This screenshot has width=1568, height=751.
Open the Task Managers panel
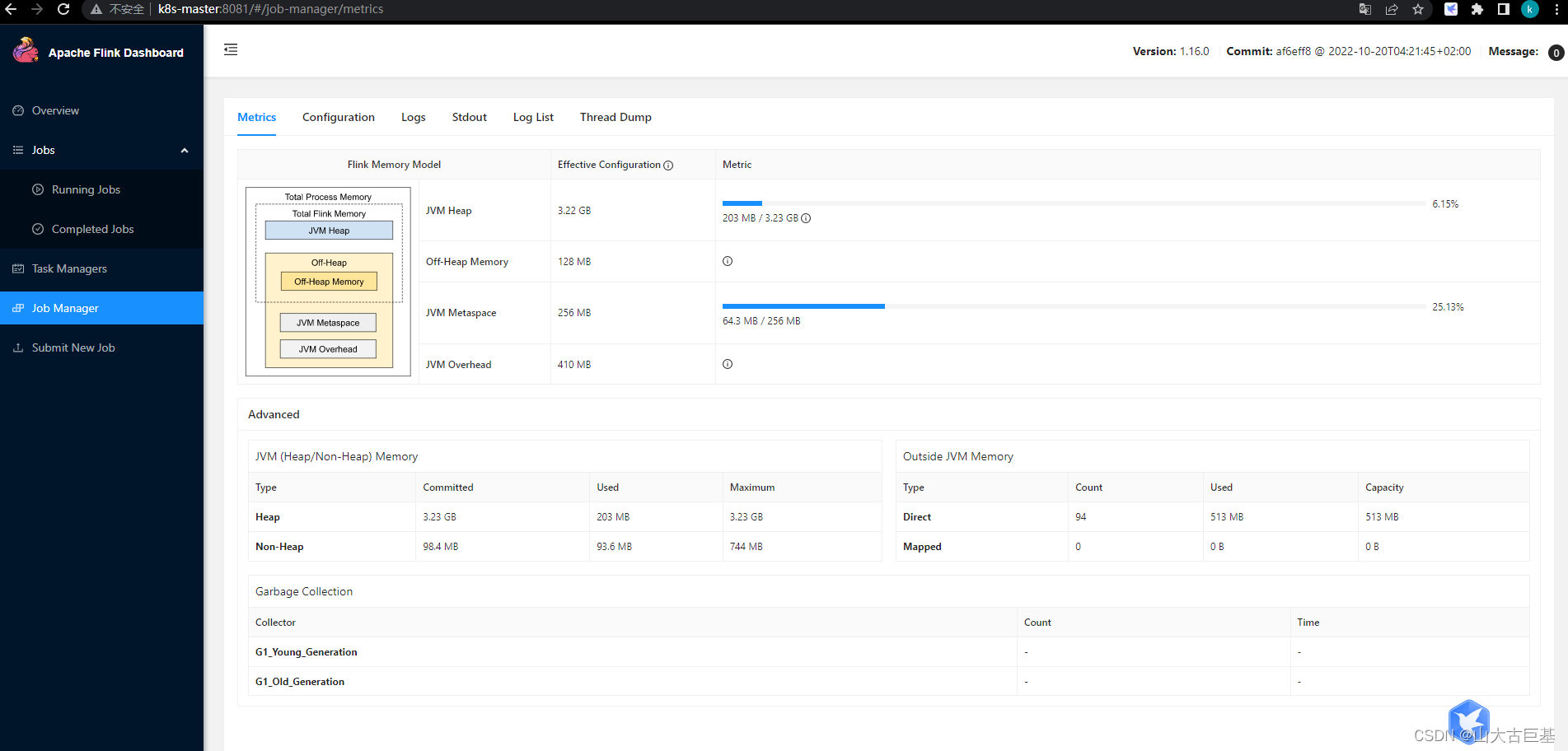[x=69, y=268]
